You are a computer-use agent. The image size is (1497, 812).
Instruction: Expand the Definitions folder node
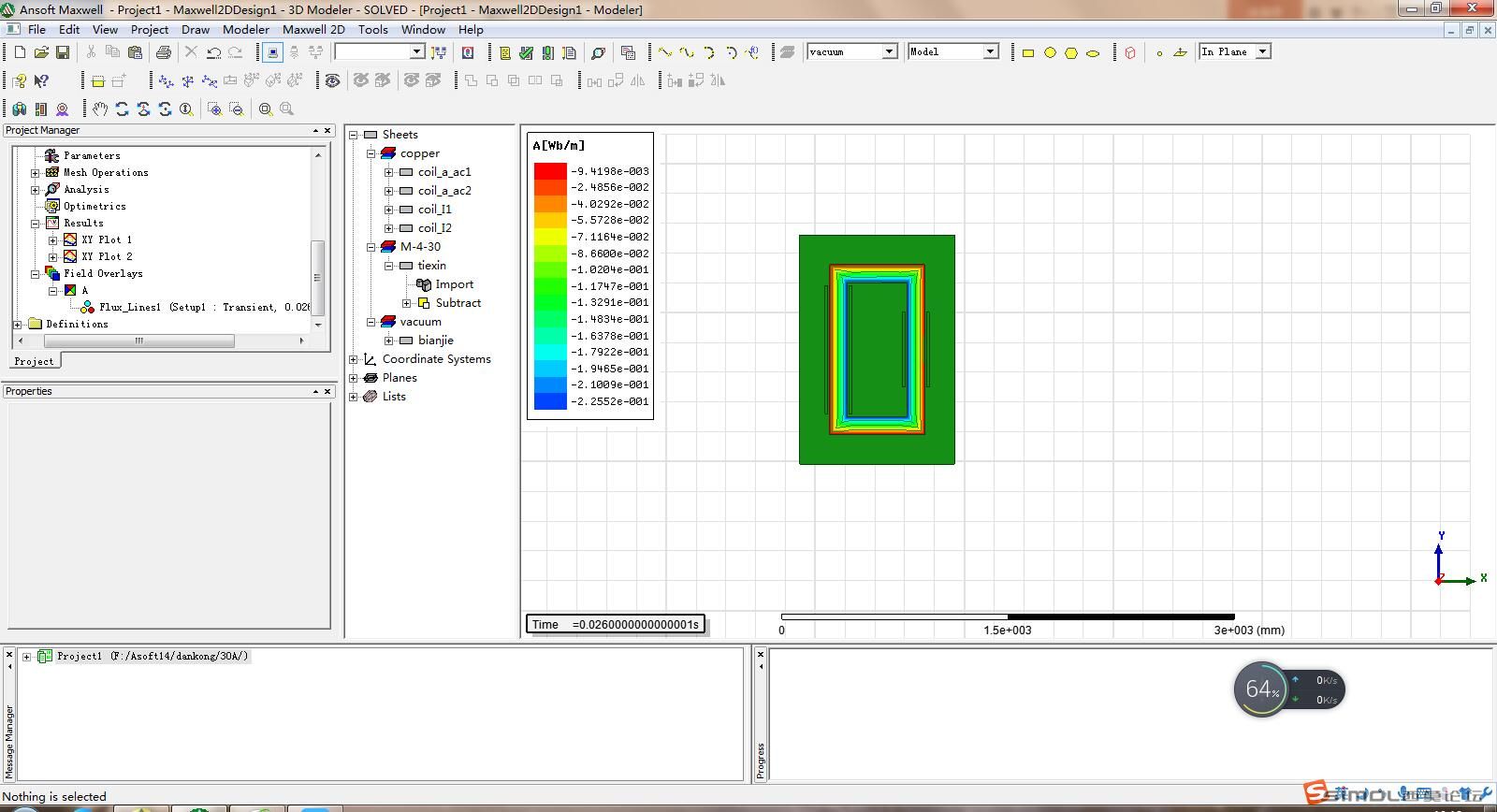[x=18, y=325]
